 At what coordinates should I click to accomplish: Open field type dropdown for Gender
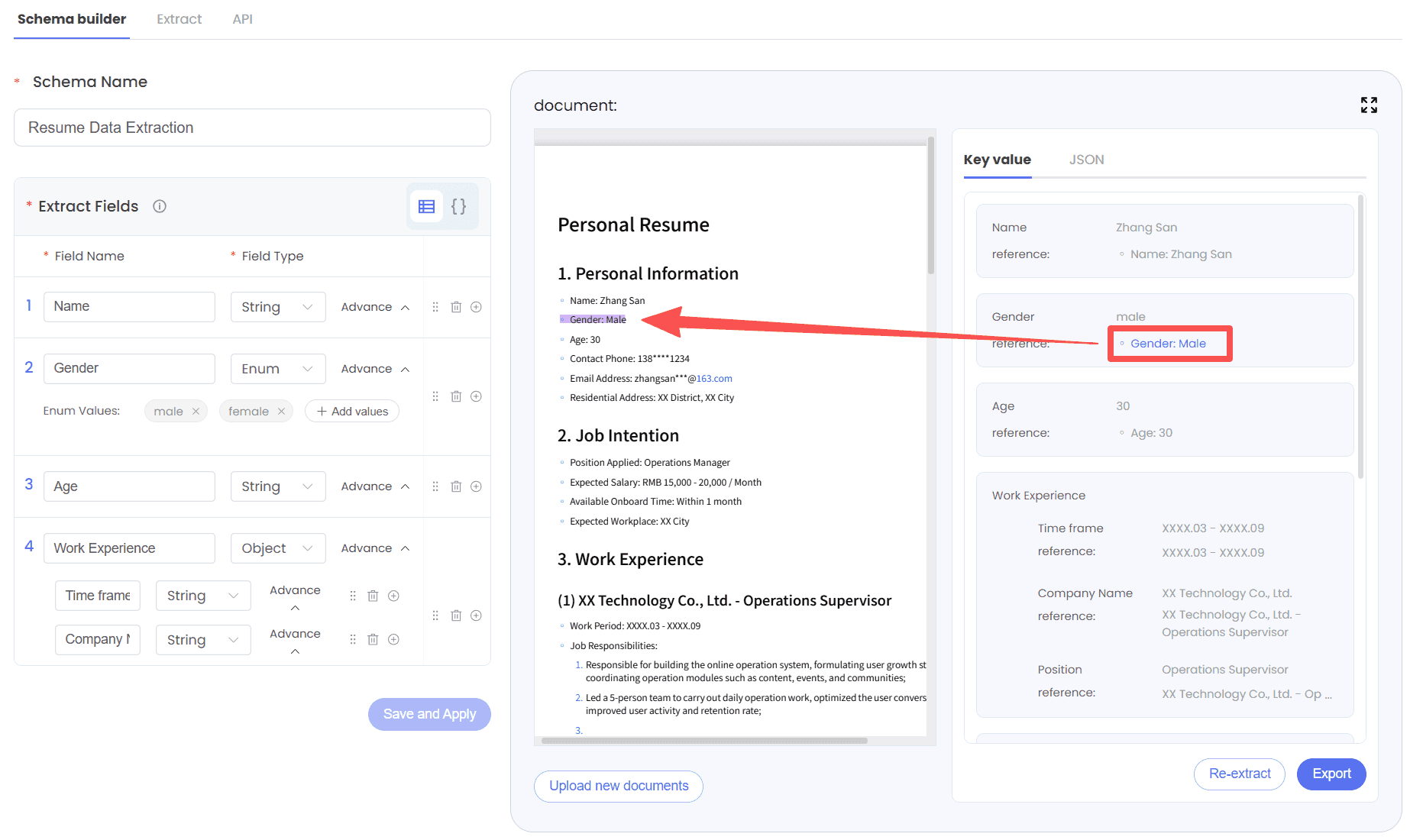click(x=278, y=369)
